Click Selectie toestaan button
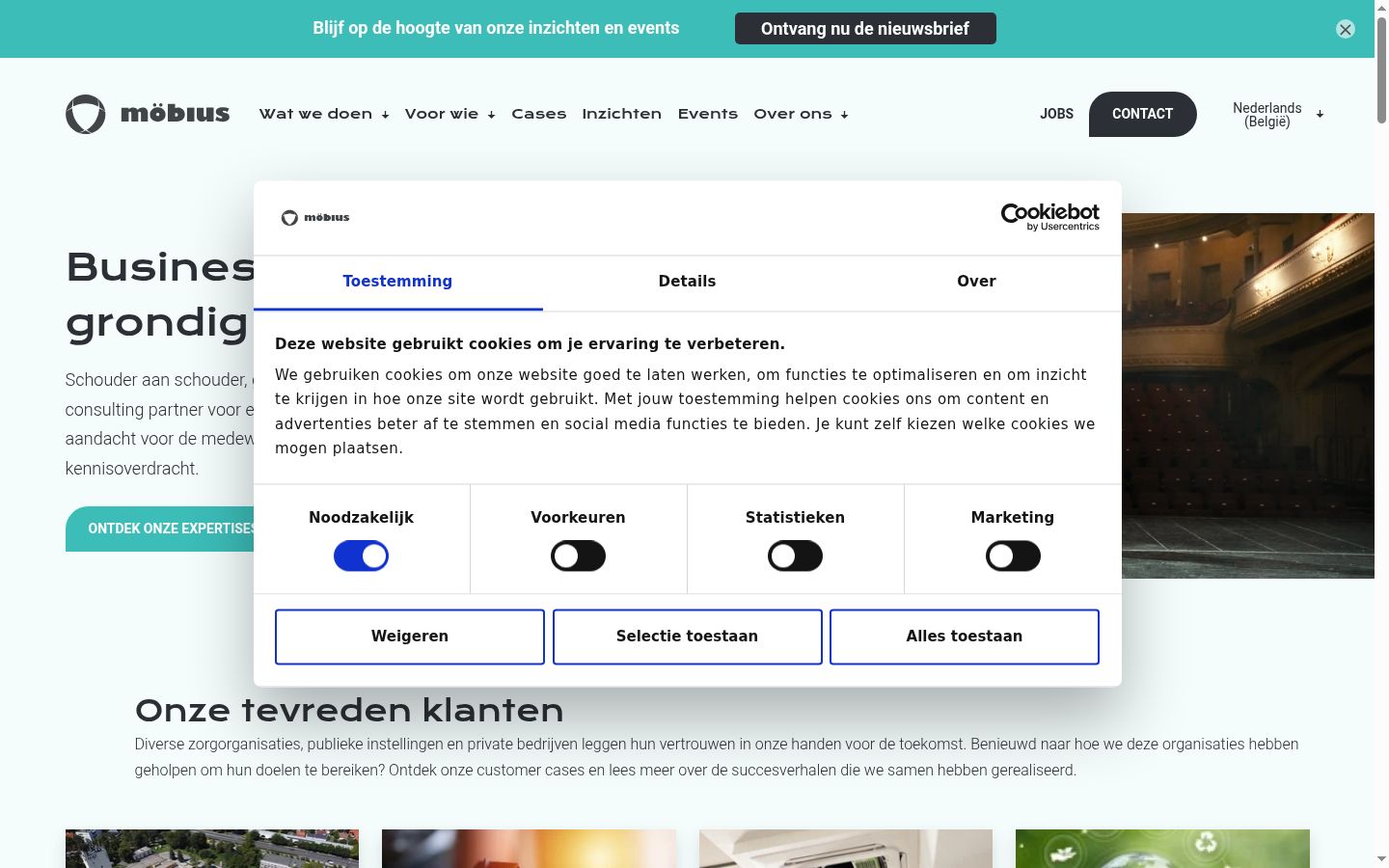The image size is (1389, 868). coord(687,637)
